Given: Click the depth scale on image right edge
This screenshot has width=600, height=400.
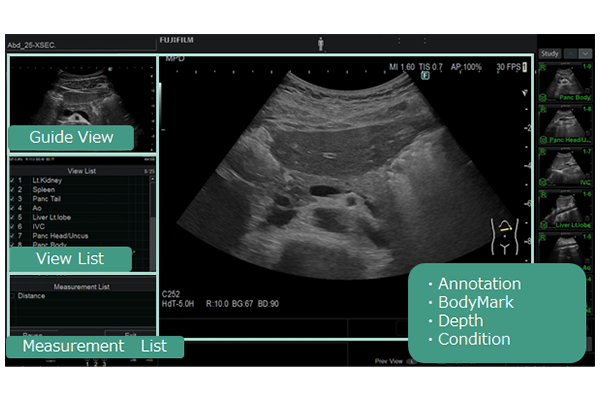Looking at the screenshot, I should tap(527, 176).
